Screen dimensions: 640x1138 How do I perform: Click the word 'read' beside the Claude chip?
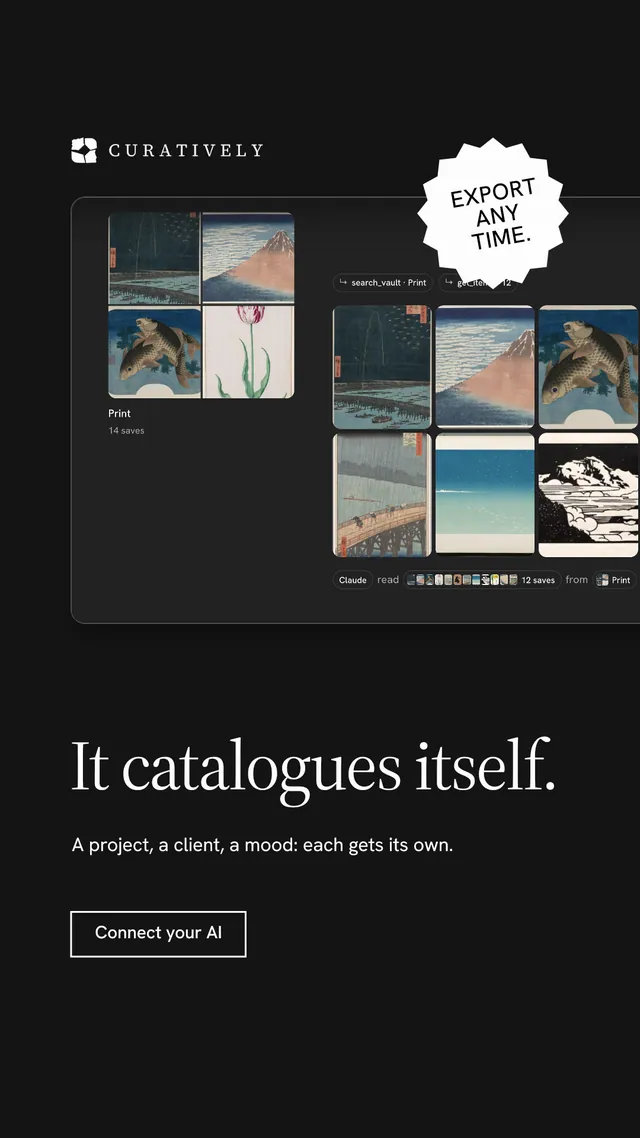[x=388, y=580]
